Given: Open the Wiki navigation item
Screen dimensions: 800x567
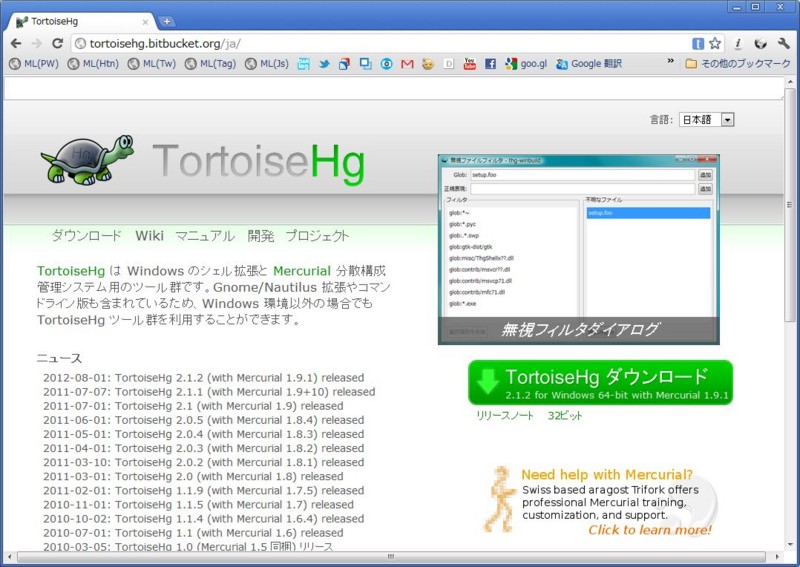Looking at the screenshot, I should [x=149, y=236].
